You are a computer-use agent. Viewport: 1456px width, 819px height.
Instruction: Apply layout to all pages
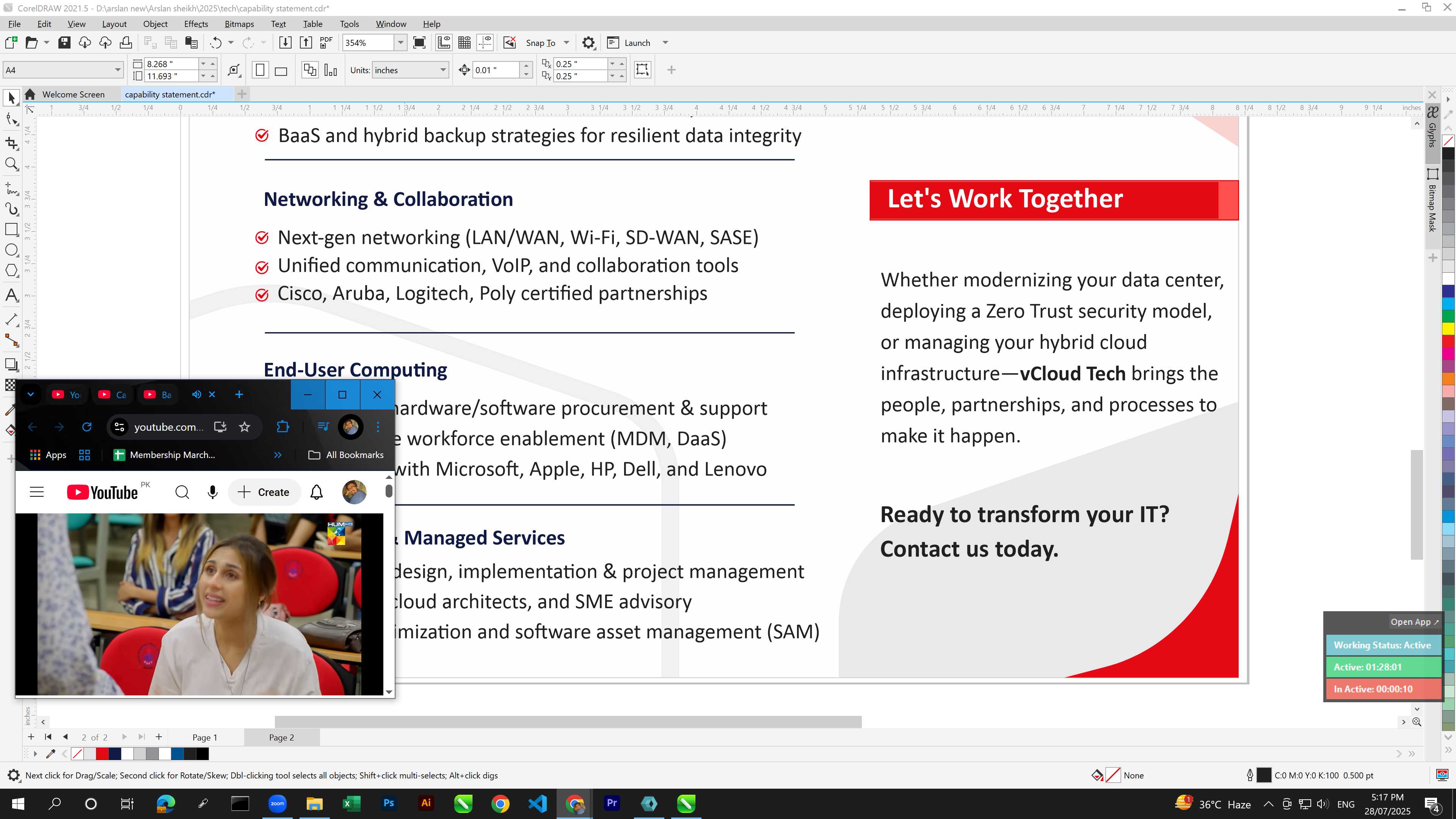(x=310, y=70)
